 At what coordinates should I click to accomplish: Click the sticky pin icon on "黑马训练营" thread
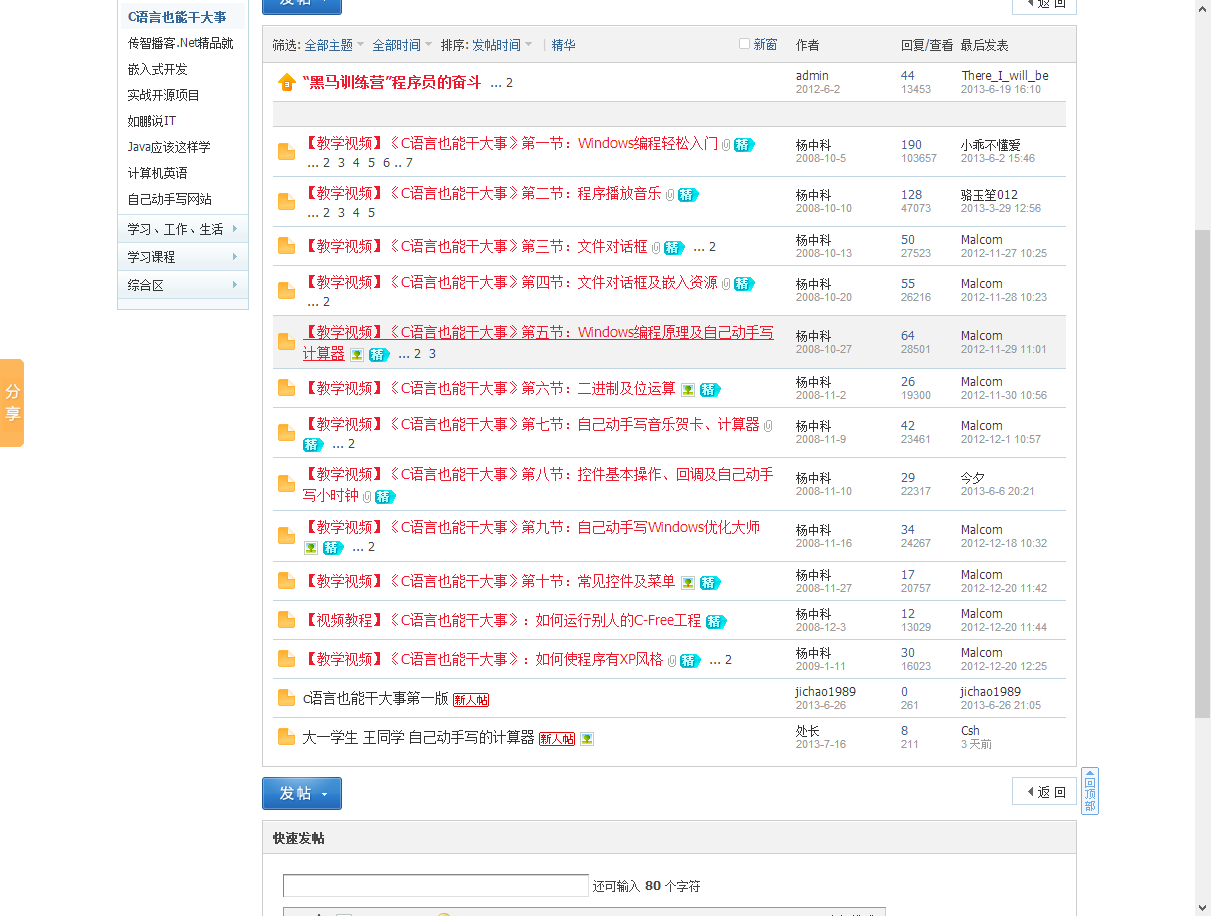tap(286, 82)
